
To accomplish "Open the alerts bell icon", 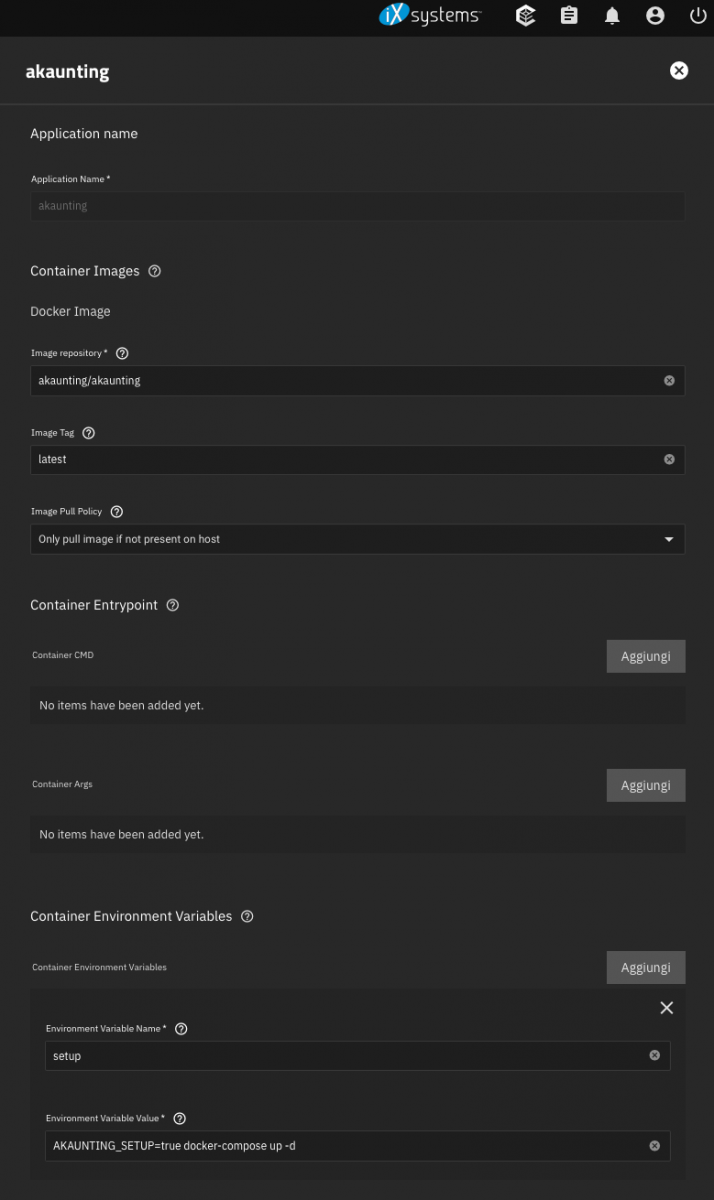I will point(612,16).
